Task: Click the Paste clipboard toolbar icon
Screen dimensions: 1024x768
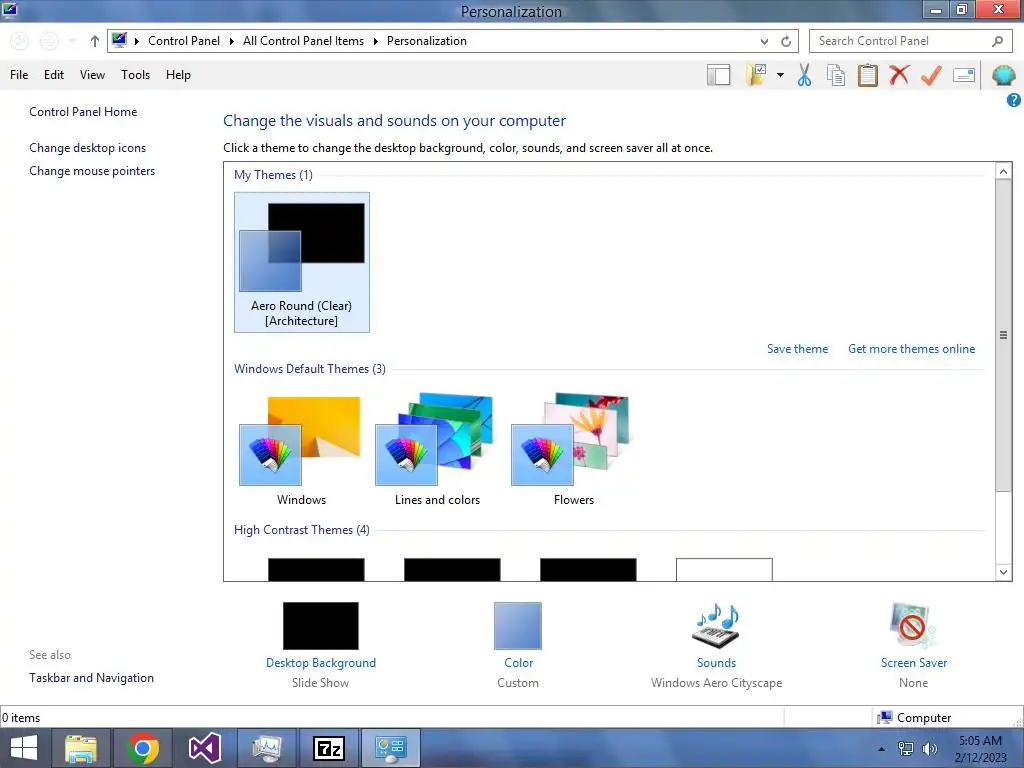Action: [868, 75]
